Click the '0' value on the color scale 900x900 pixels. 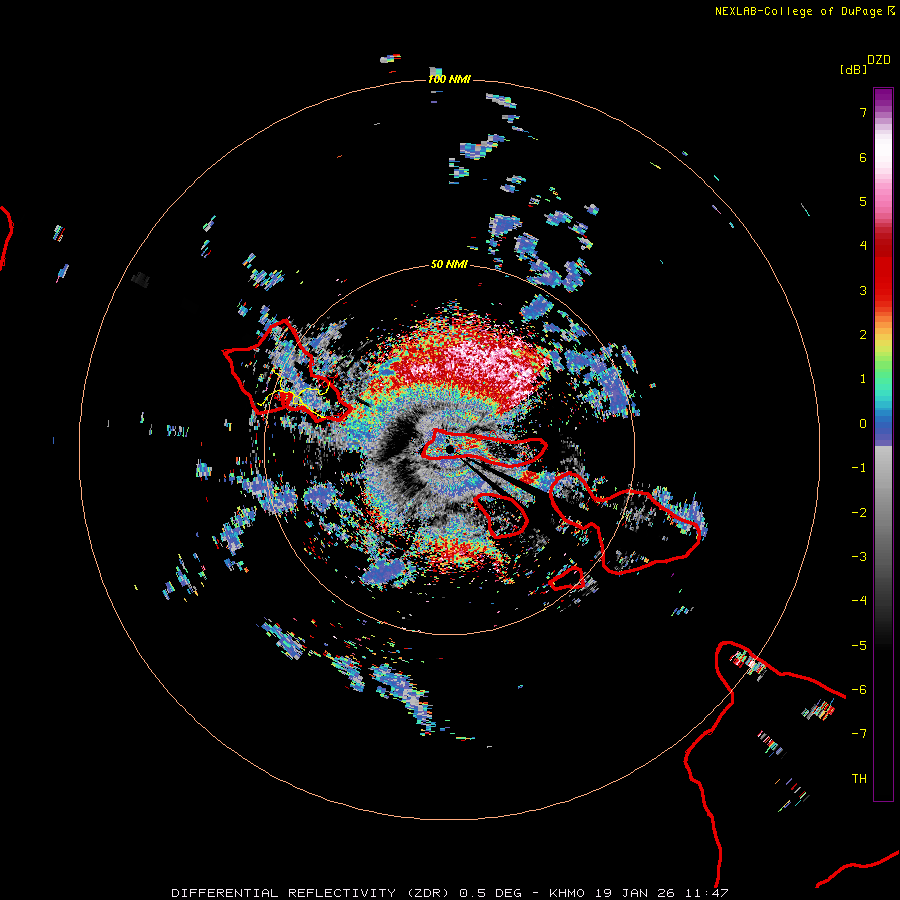point(863,424)
